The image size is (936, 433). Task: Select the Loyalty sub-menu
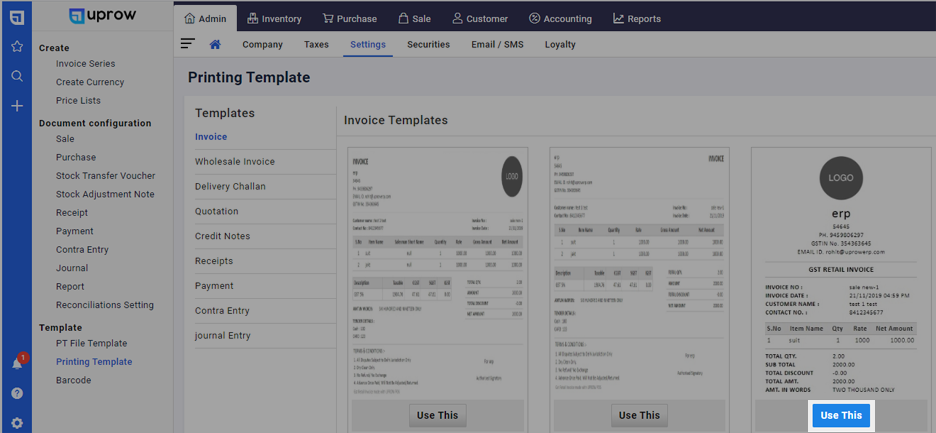[560, 44]
